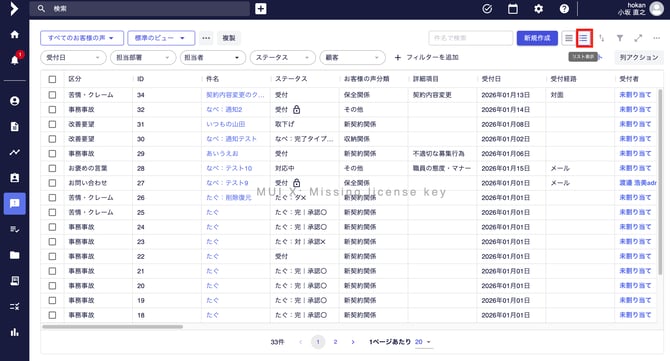
Task: Select the list display view icon
Action: pos(584,38)
